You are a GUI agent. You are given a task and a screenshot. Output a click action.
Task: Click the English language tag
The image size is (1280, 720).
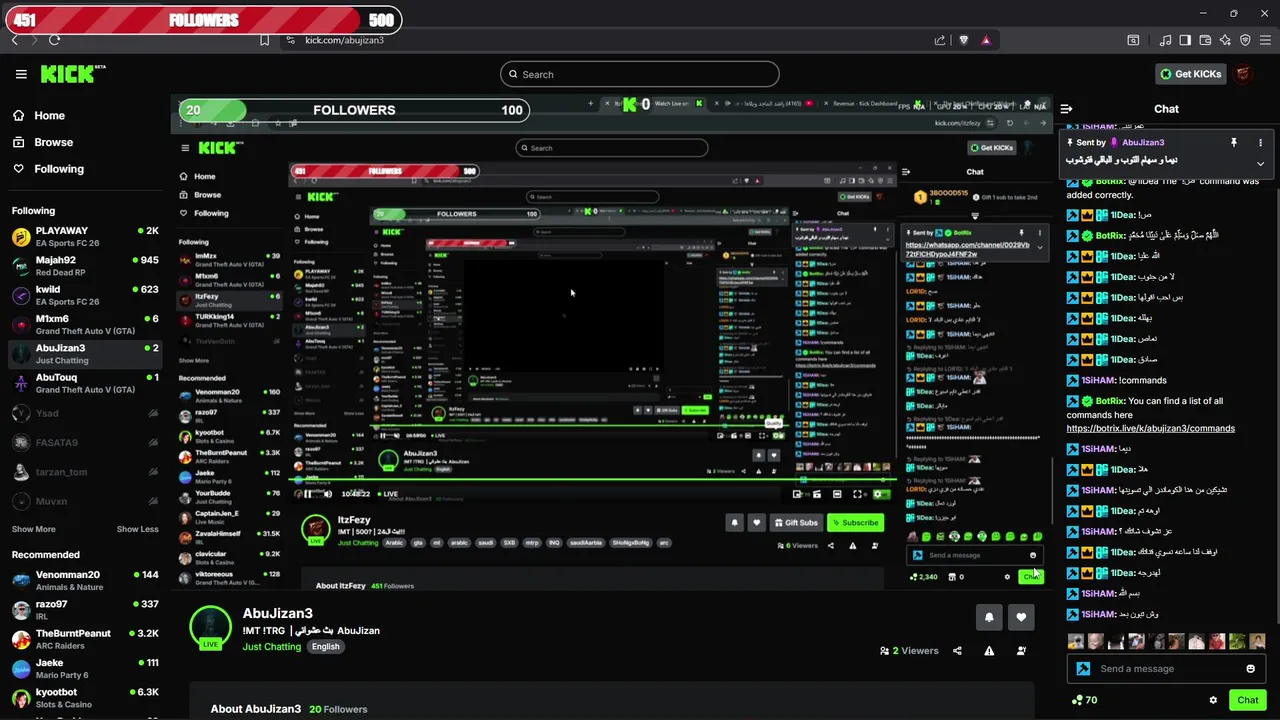click(325, 647)
